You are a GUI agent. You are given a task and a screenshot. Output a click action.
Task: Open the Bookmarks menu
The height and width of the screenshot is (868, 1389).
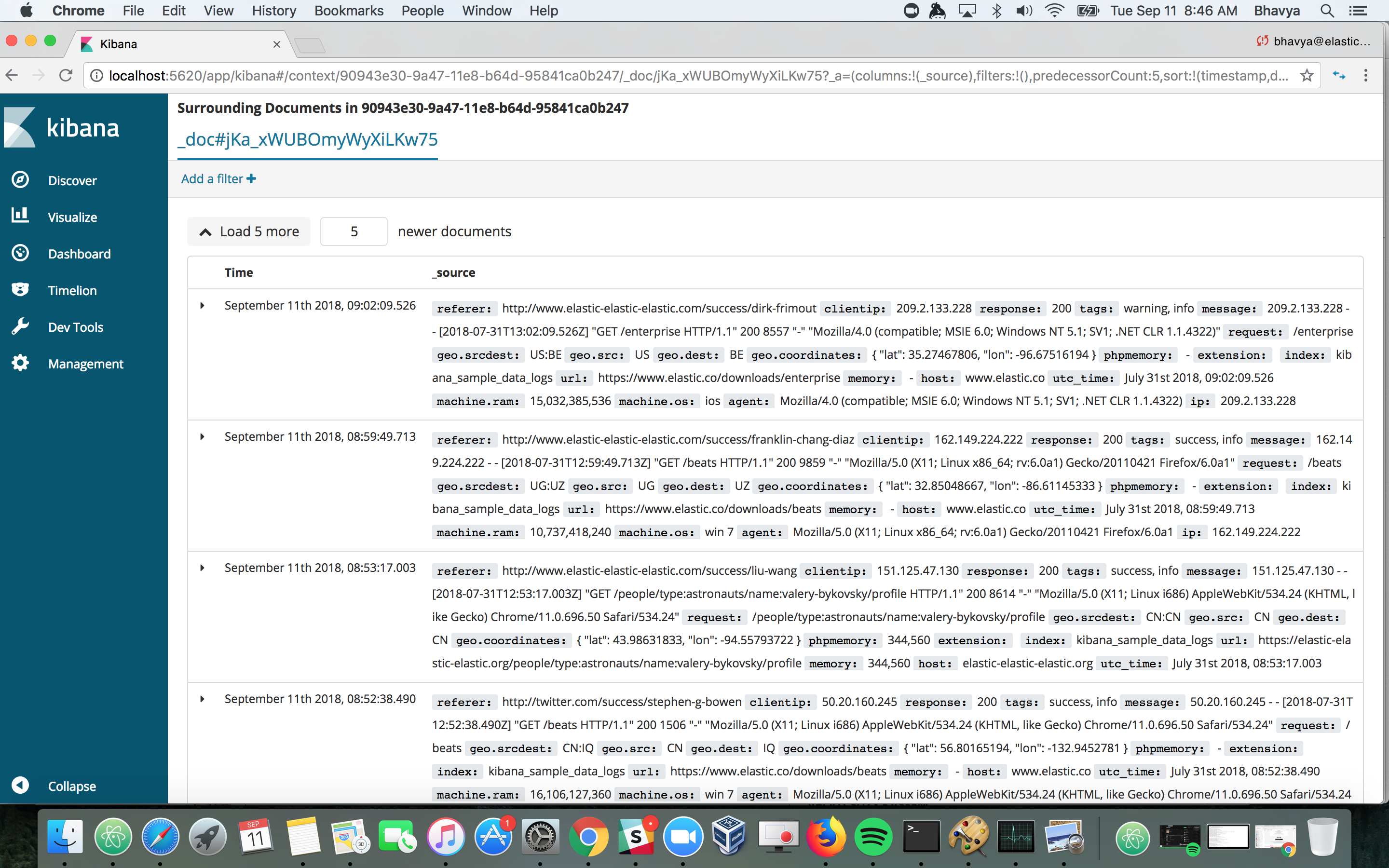tap(348, 10)
